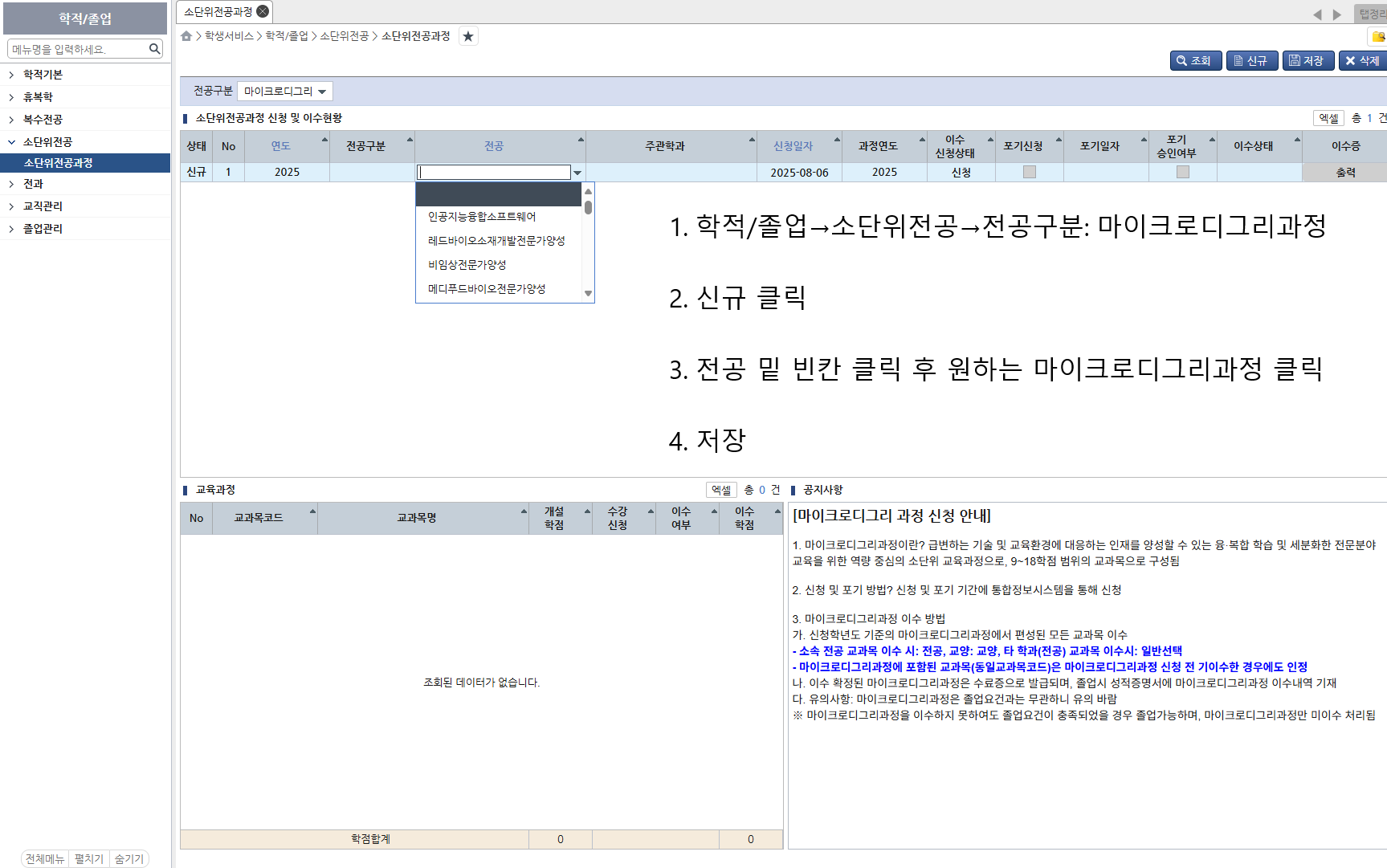Click the magnifier icon in the menu search box
This screenshot has width=1387, height=868.
pyautogui.click(x=154, y=48)
